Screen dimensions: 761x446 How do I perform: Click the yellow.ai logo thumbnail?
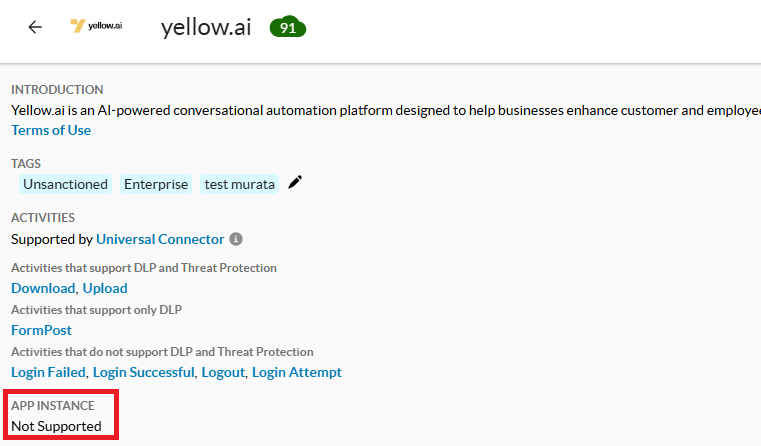click(96, 27)
